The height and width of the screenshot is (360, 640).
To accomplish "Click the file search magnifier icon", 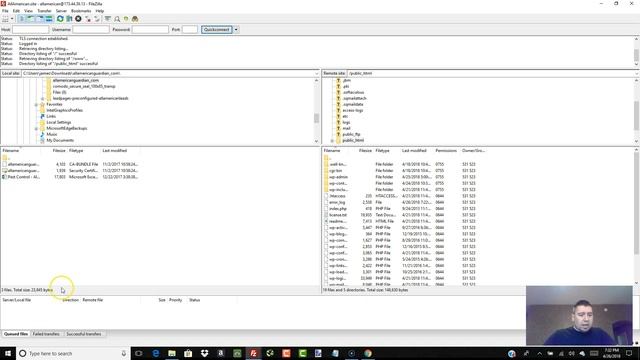I will [117, 19].
